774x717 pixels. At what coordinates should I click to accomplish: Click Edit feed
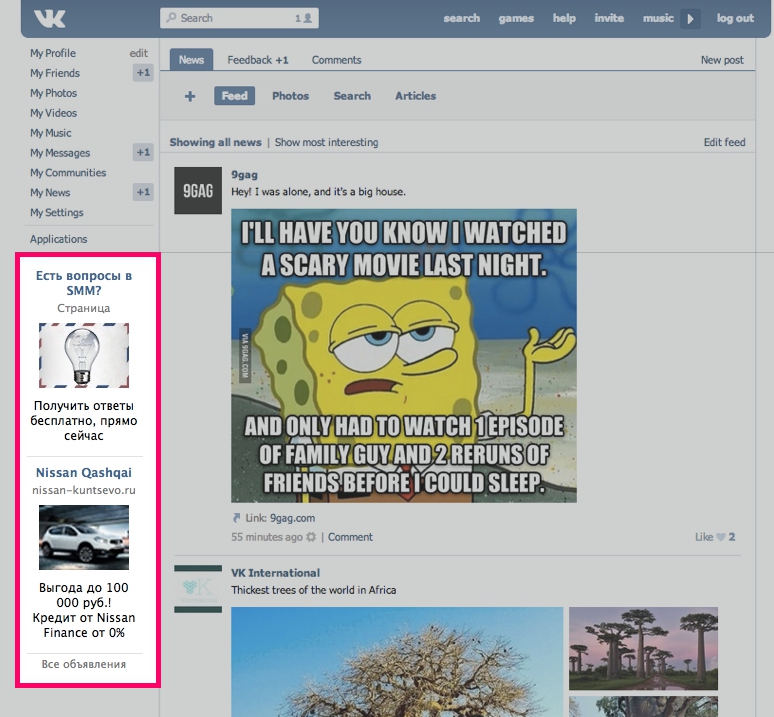click(724, 142)
